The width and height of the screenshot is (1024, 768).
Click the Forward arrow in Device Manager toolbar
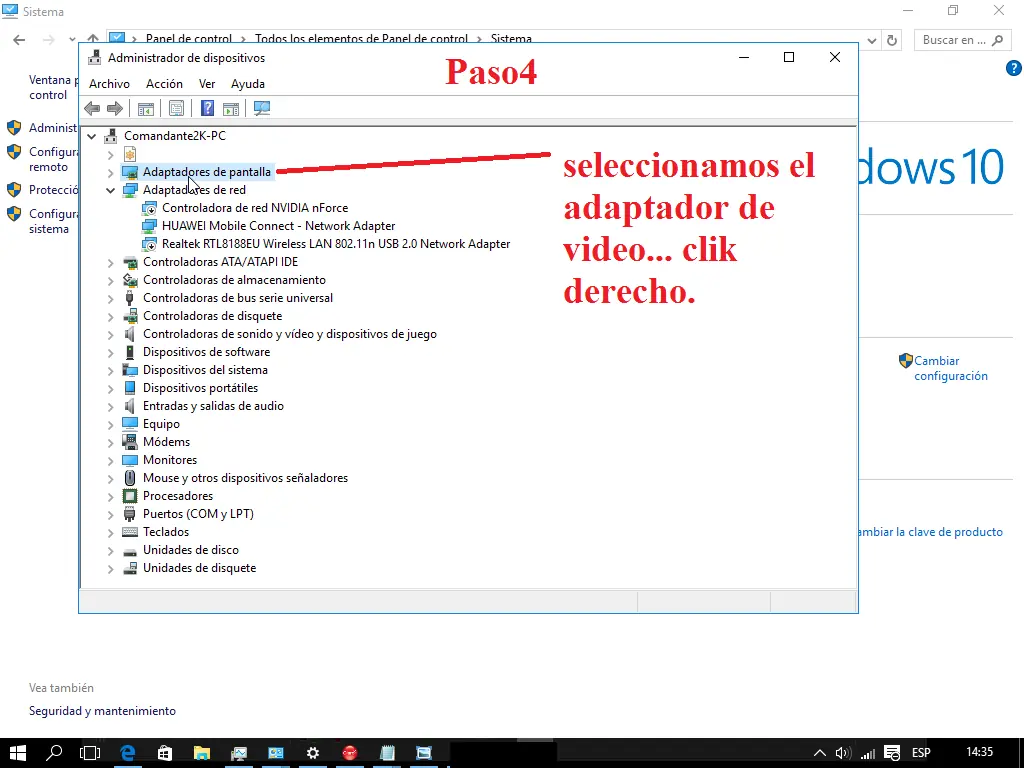pos(114,108)
